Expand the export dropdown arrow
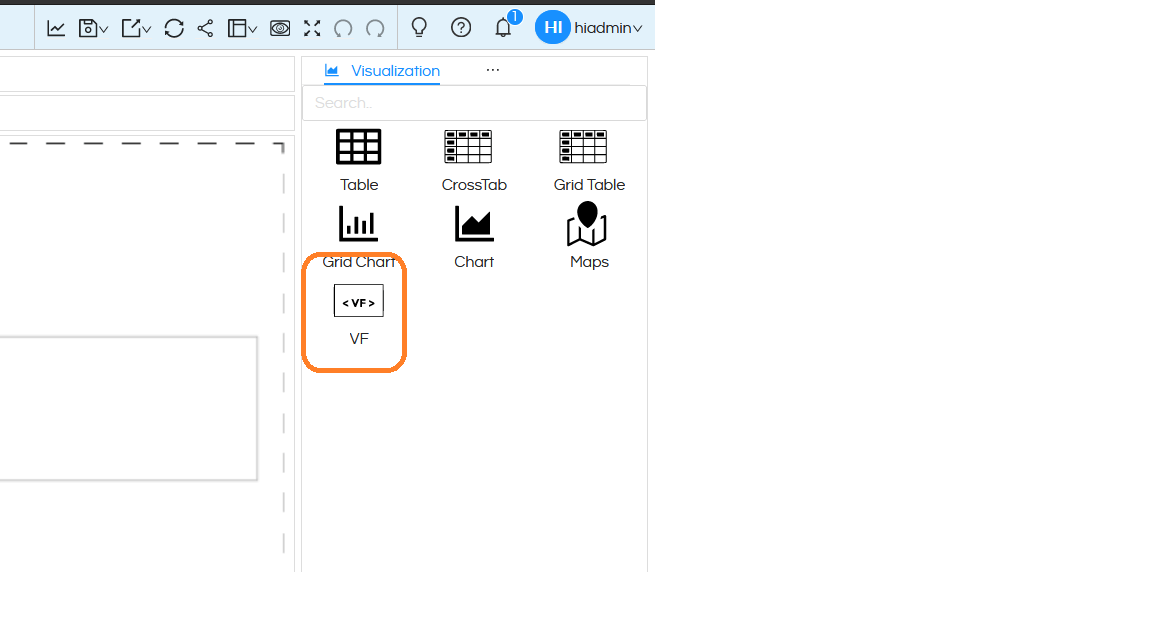The width and height of the screenshot is (1155, 620). (147, 29)
